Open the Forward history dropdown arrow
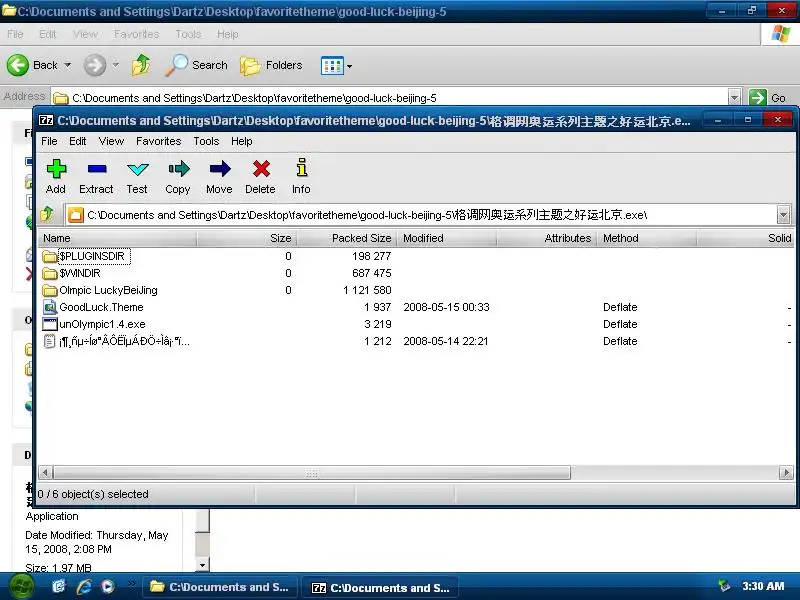 point(116,65)
